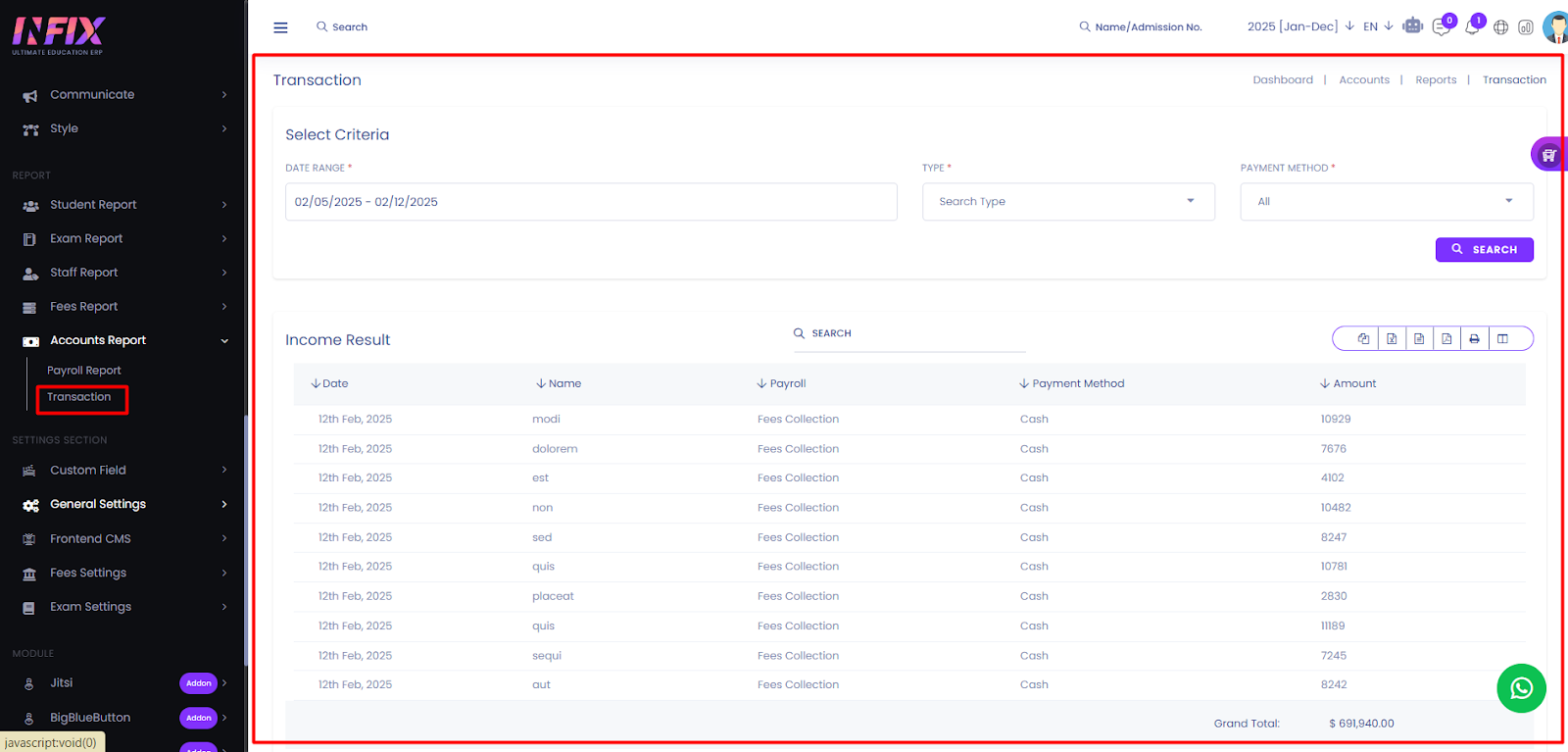
Task: Click the globe website icon in header
Action: point(1500,27)
